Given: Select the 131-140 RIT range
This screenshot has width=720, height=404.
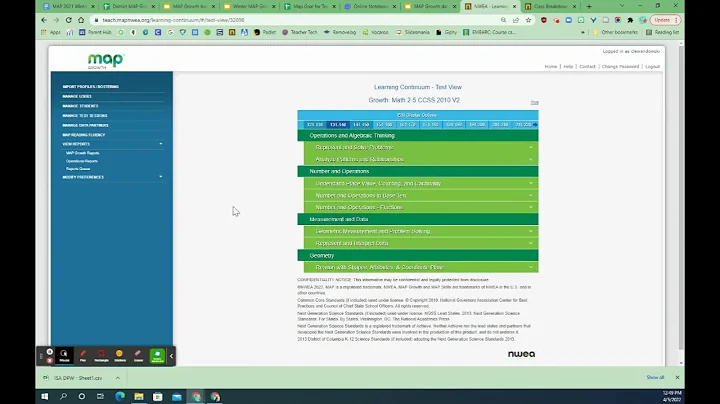Looking at the screenshot, I should 338,124.
